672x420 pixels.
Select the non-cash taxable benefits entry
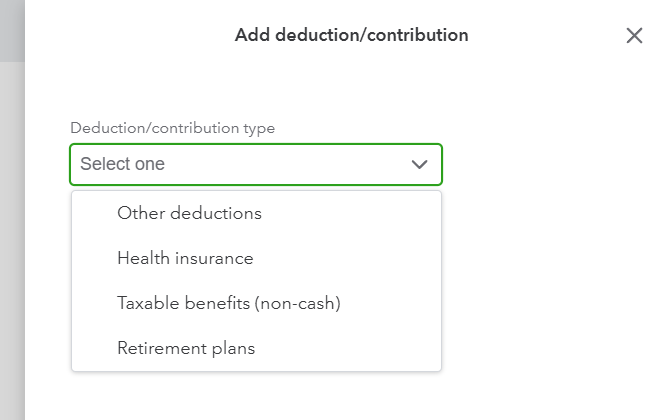229,303
